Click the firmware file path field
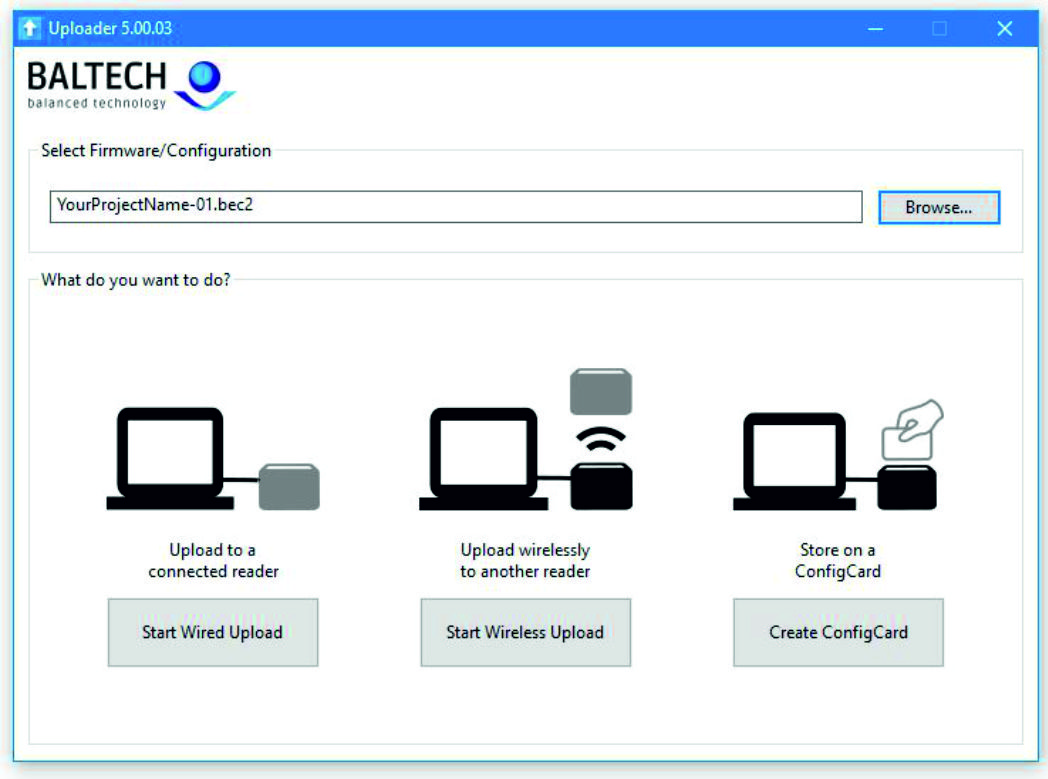 (456, 206)
